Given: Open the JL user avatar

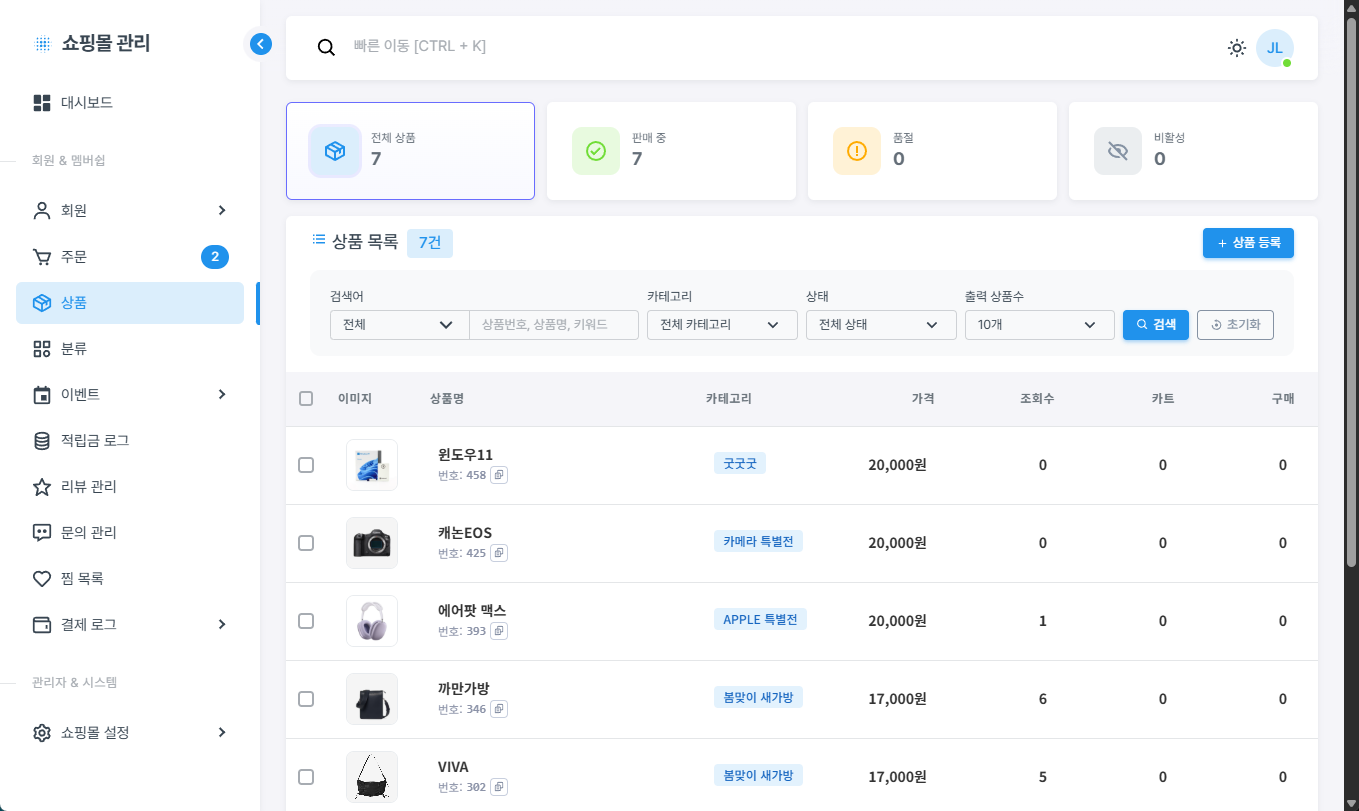Looking at the screenshot, I should (1274, 48).
